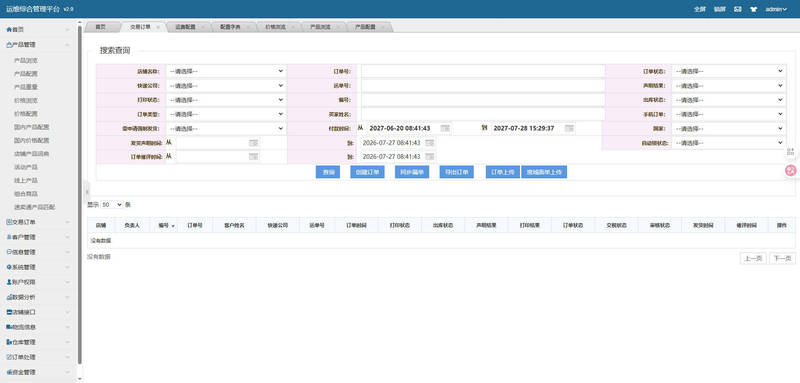Close the 运费配置 tab with its x

(x=203, y=27)
